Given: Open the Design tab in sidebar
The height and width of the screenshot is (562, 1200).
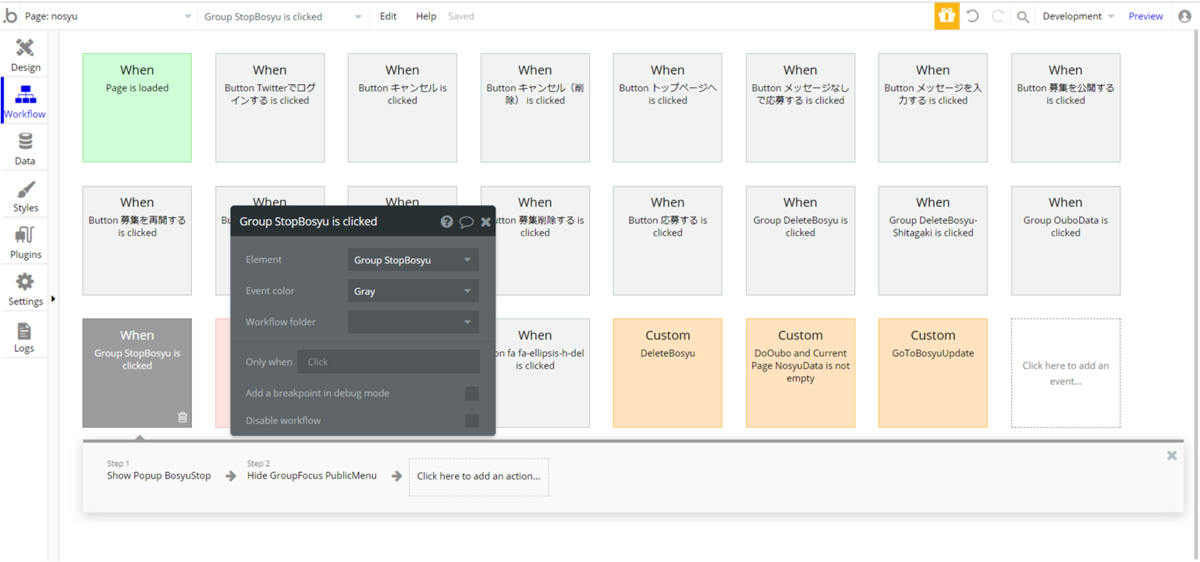Looking at the screenshot, I should click(x=25, y=55).
